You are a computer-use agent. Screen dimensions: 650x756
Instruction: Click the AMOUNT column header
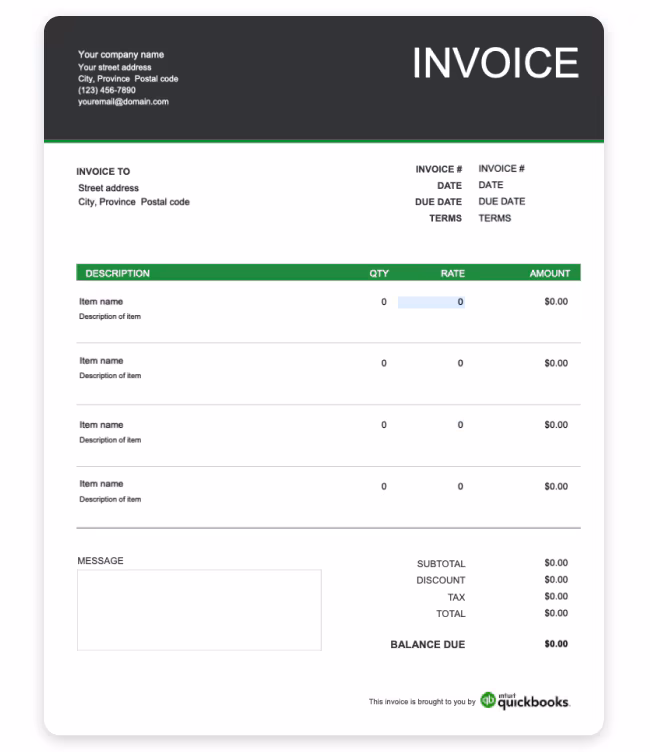[x=550, y=273]
